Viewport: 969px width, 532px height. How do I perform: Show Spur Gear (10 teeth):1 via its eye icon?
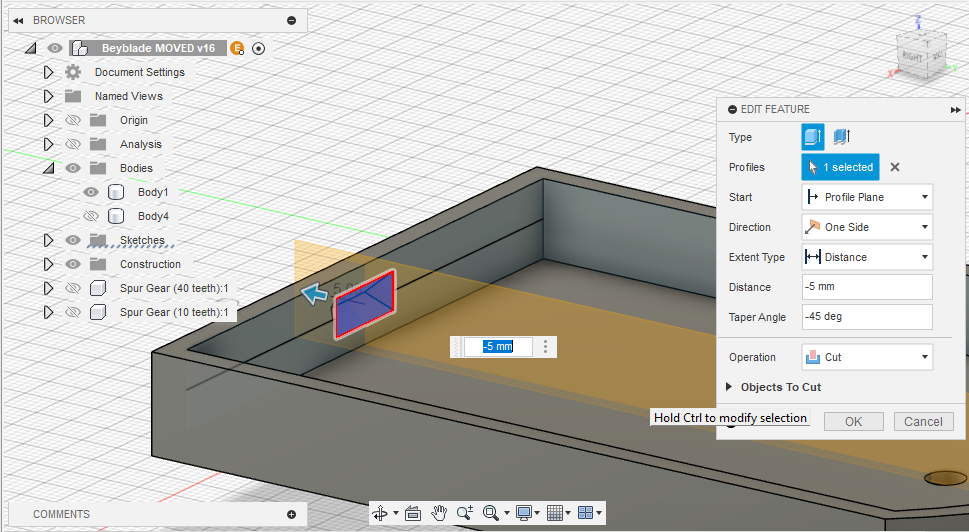[x=73, y=313]
